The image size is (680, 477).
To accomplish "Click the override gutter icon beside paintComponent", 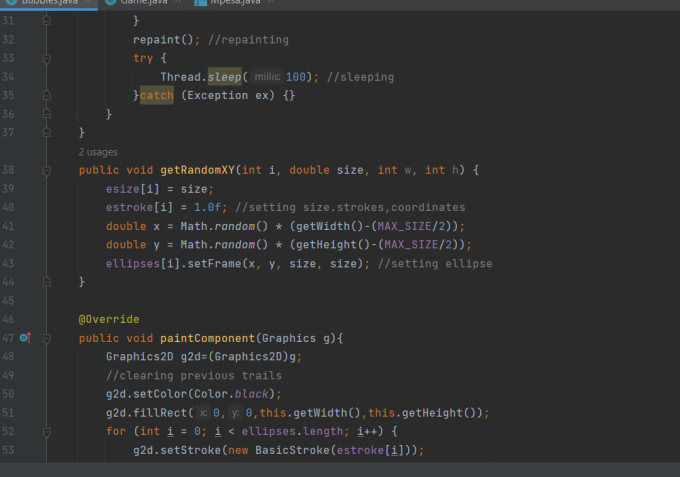I will pos(25,337).
